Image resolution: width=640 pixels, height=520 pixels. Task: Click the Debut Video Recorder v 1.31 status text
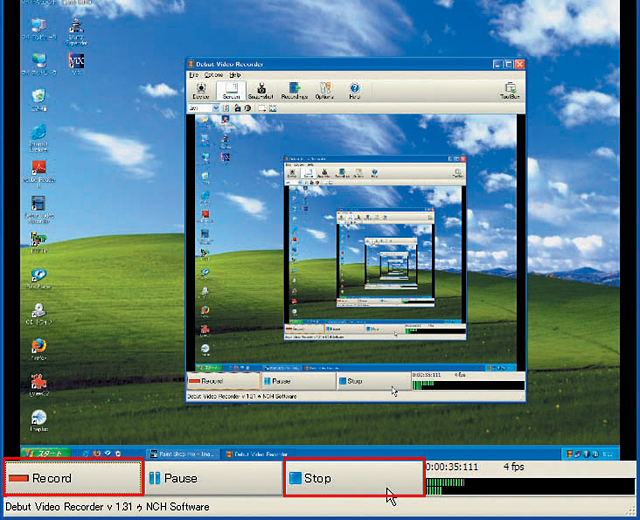point(107,507)
